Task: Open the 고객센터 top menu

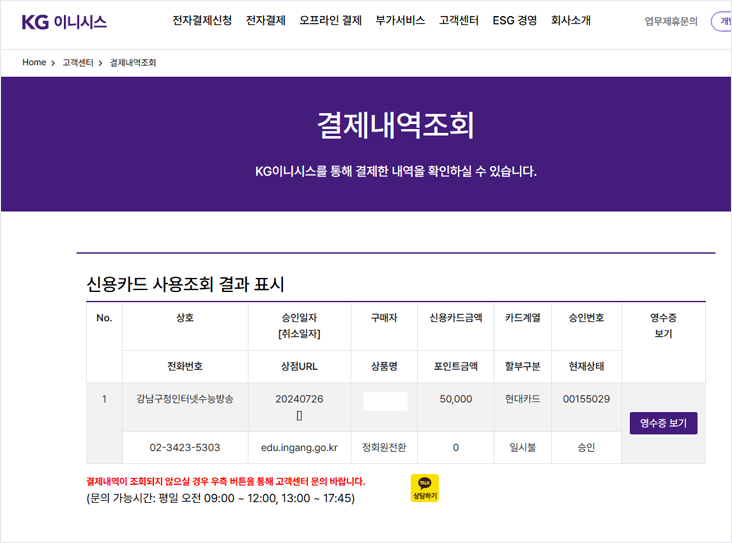Action: 458,21
